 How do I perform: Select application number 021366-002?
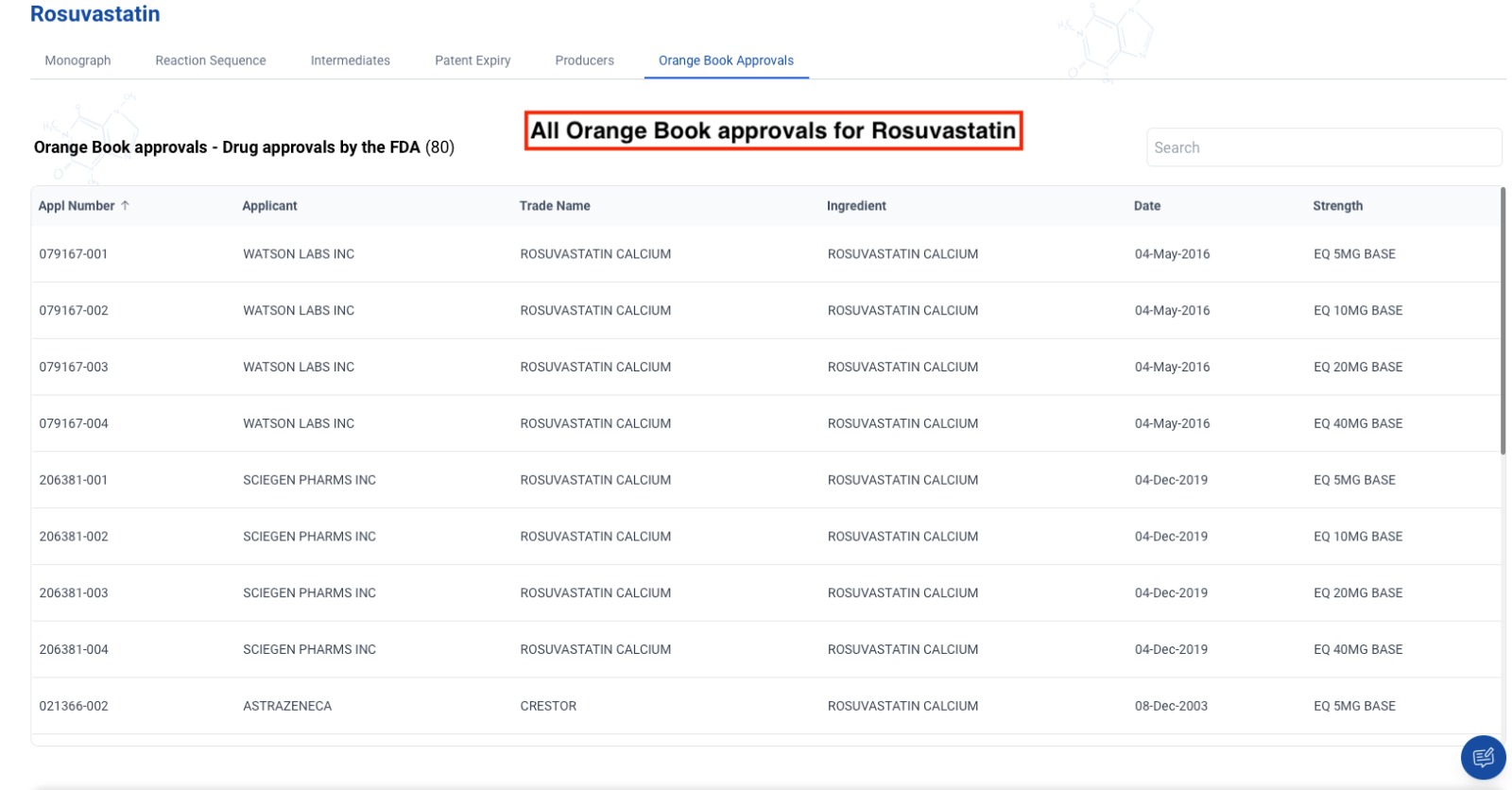pos(74,706)
